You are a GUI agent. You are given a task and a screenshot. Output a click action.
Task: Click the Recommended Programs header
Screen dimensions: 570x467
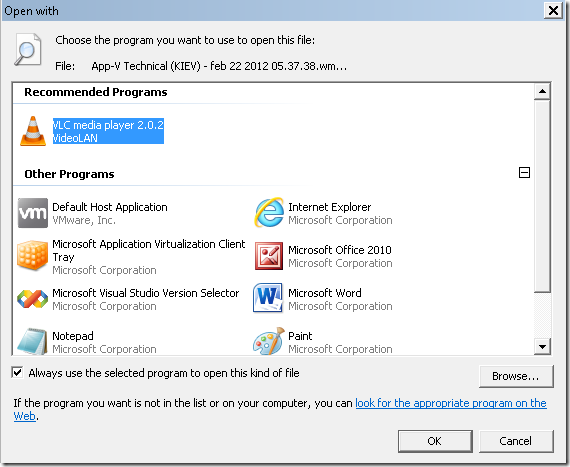point(96,92)
